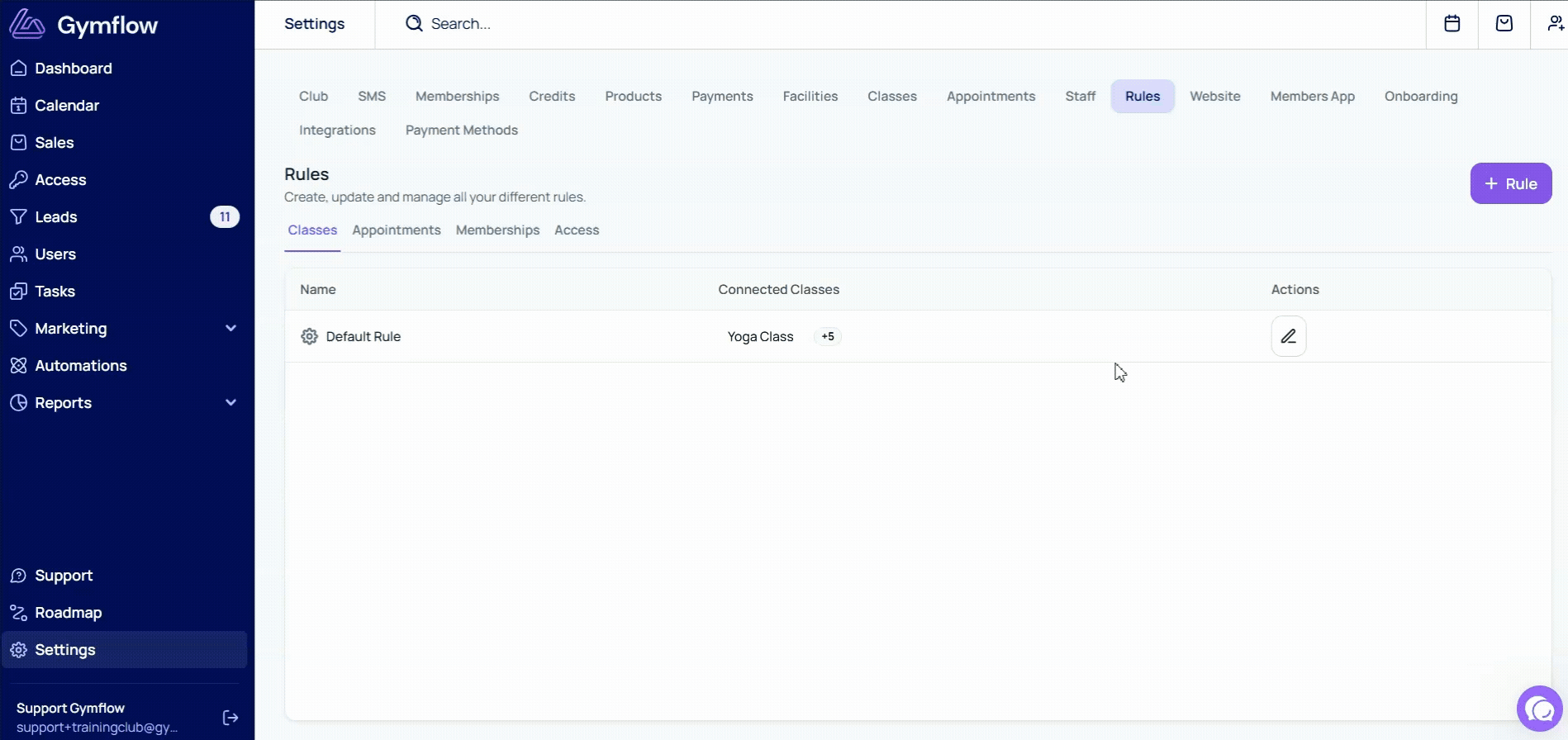Select the Rules settings tab
Viewport: 1568px width, 740px height.
[x=1143, y=97]
